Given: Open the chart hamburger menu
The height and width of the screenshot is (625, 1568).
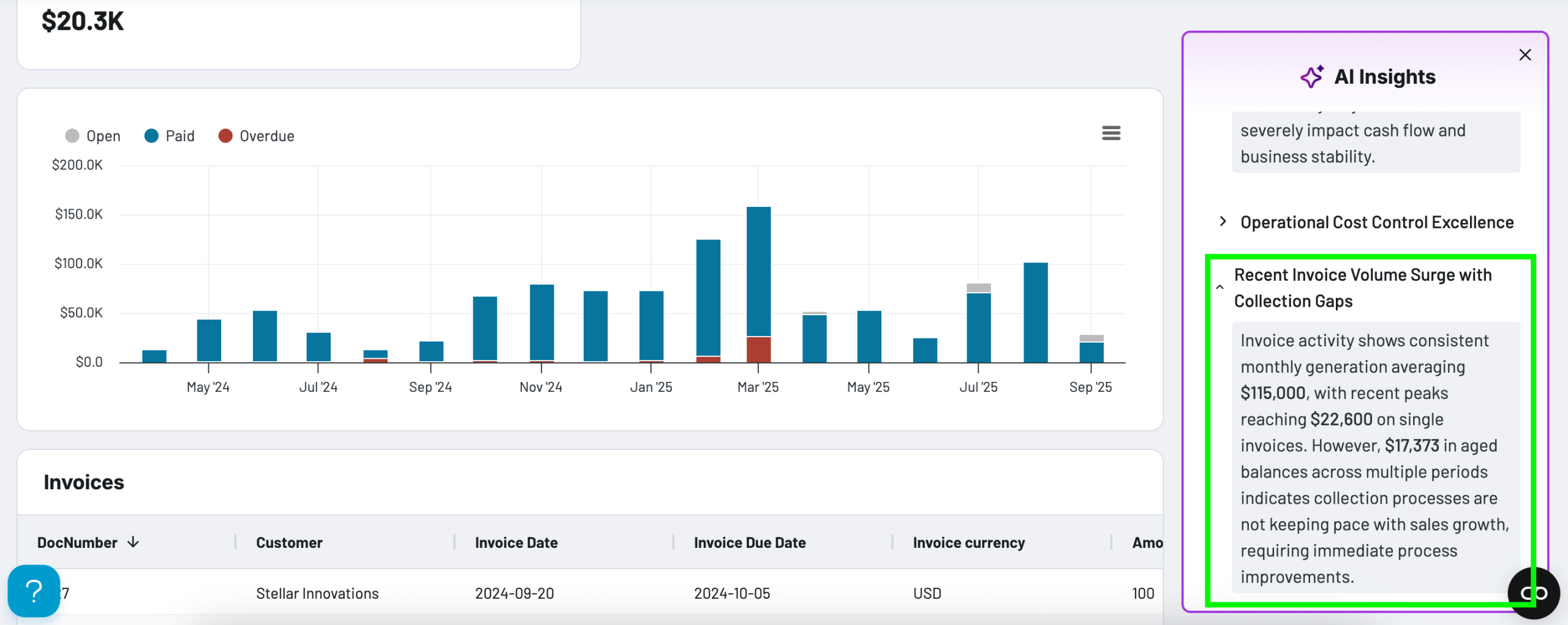Looking at the screenshot, I should 1110,133.
